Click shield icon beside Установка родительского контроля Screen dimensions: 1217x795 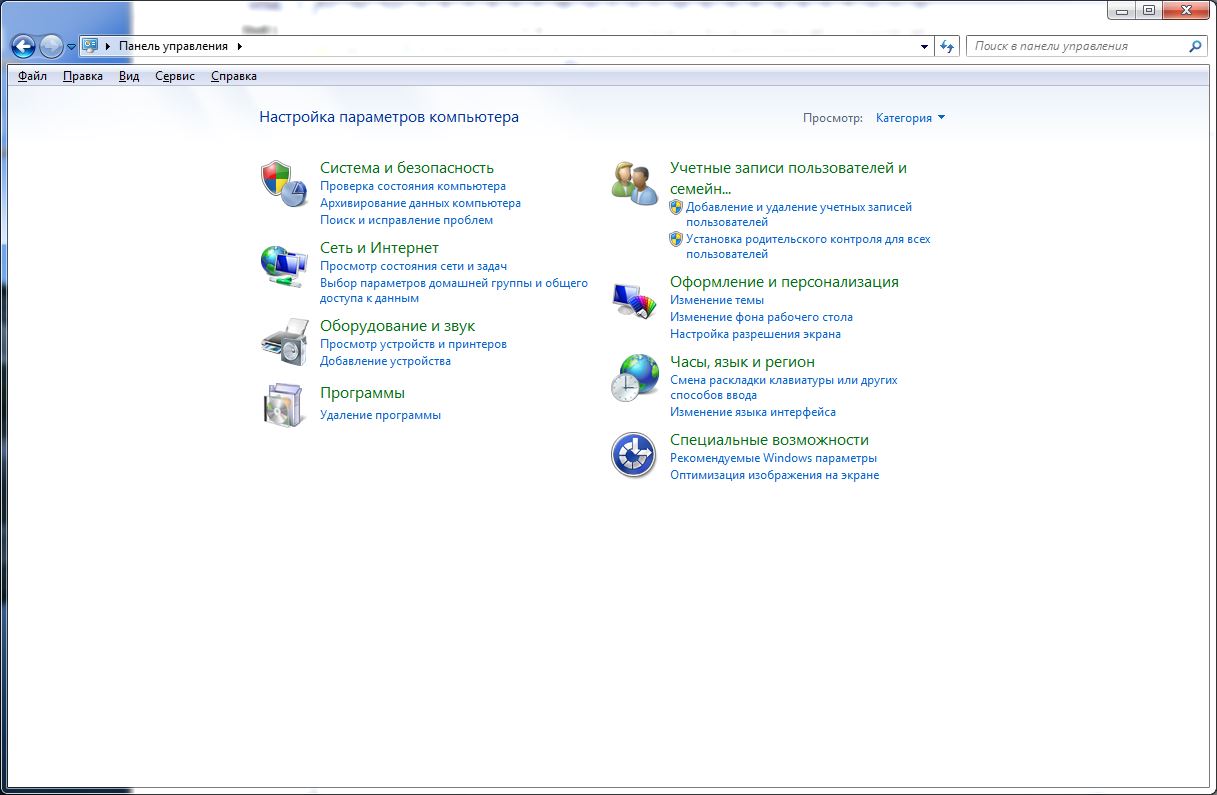(x=676, y=239)
